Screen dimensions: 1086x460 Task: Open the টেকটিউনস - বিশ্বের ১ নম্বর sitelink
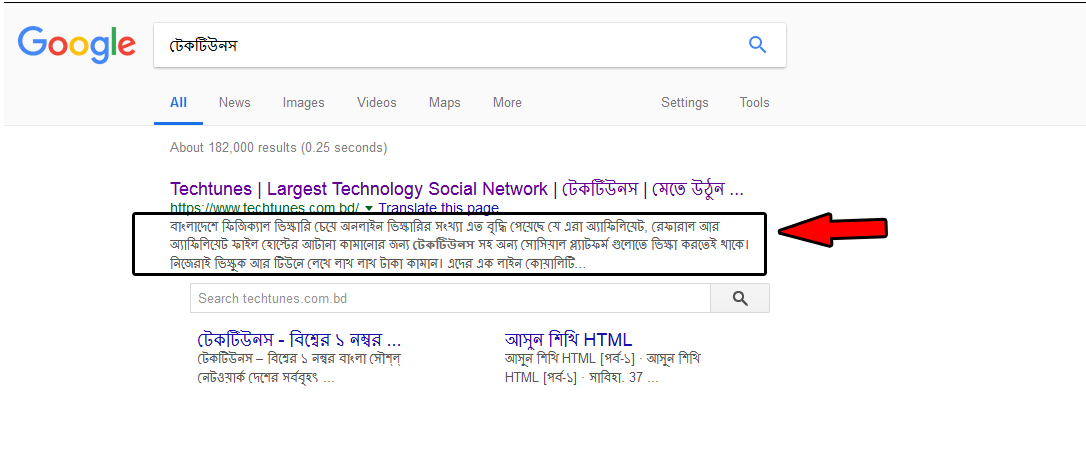pyautogui.click(x=299, y=340)
